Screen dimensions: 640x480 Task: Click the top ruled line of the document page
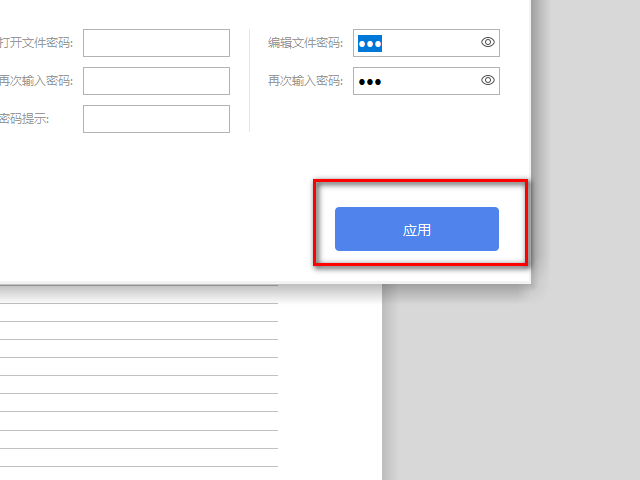139,303
